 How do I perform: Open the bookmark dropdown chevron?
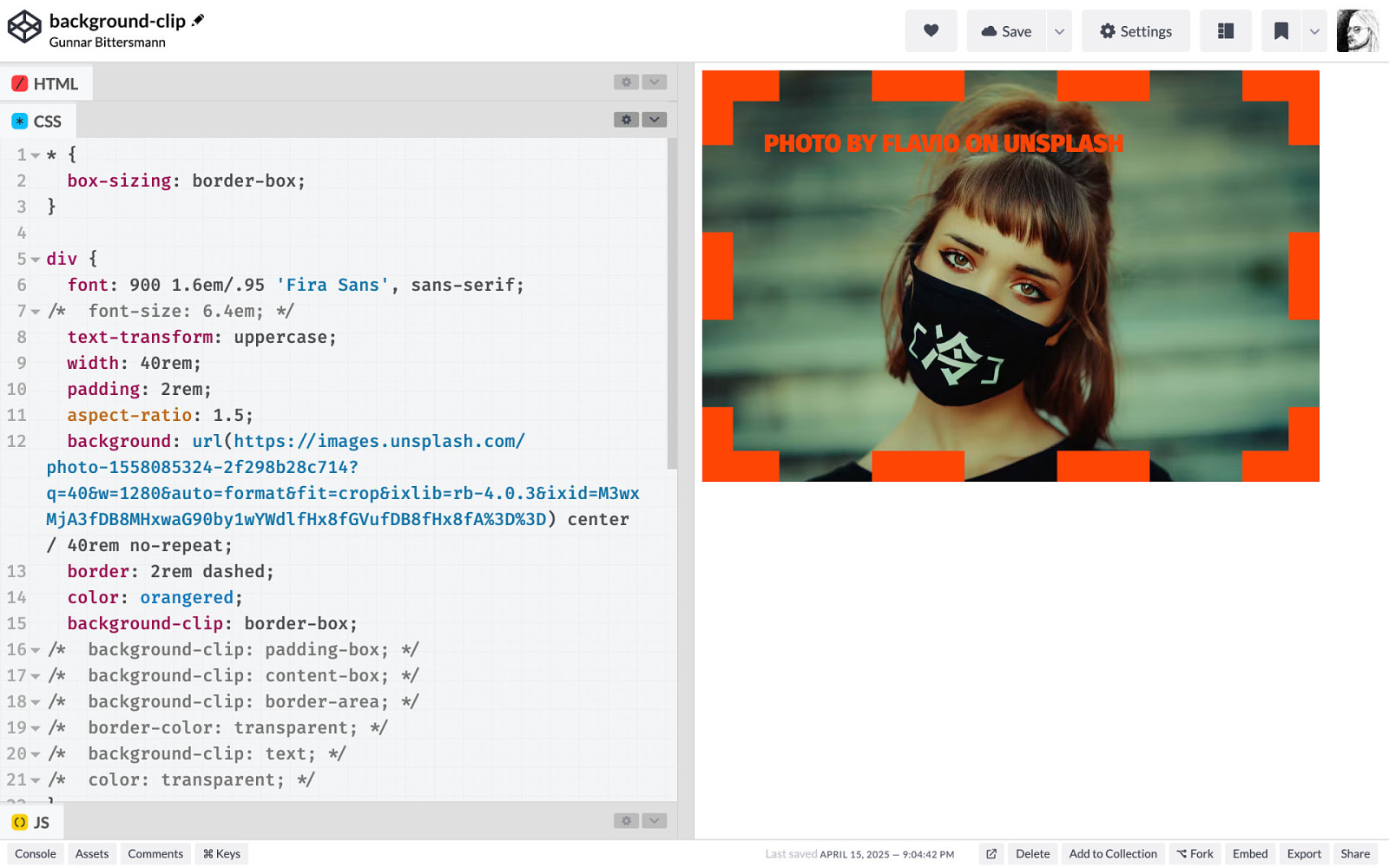[1314, 31]
